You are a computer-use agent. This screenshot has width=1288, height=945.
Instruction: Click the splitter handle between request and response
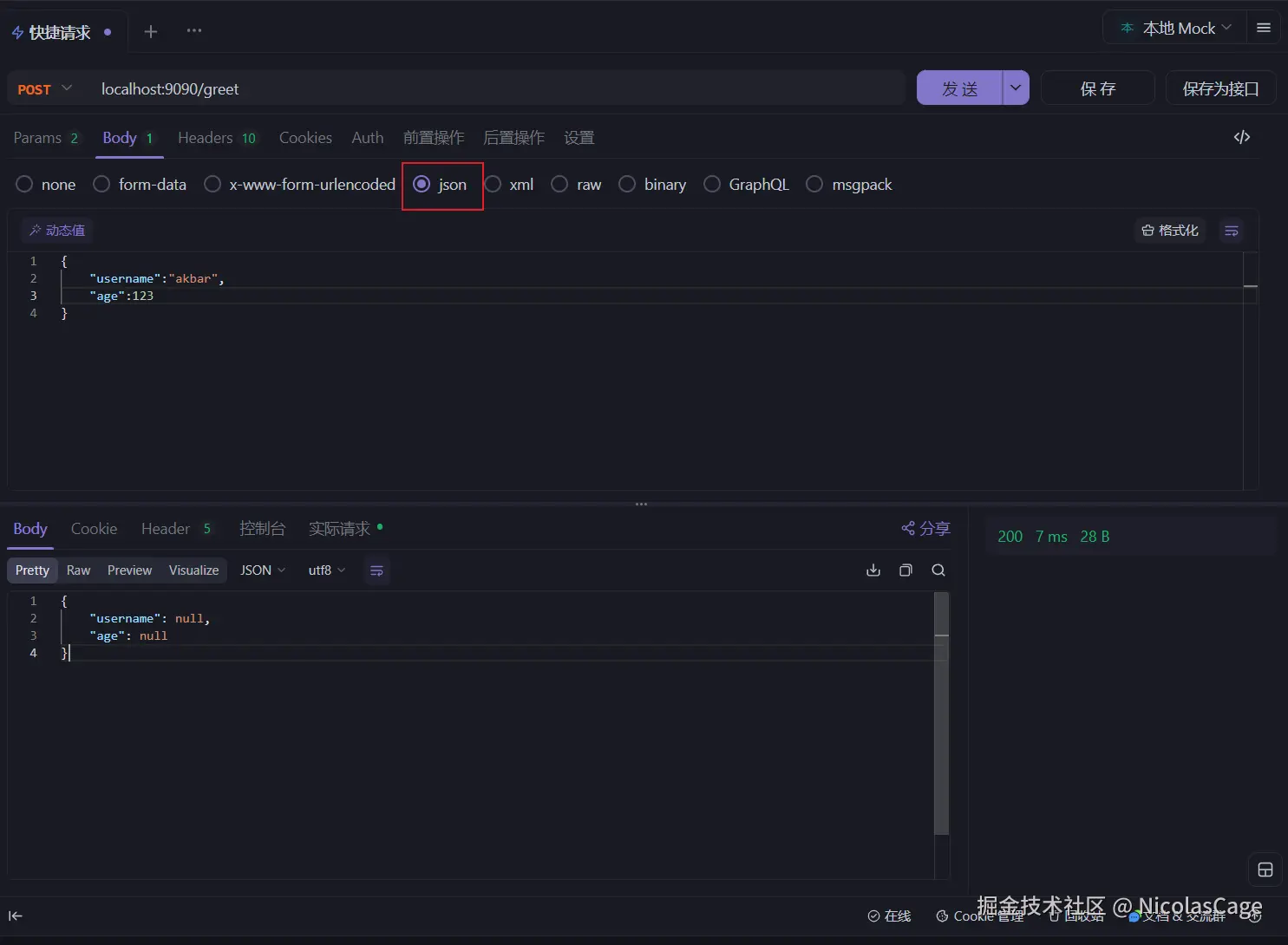[x=641, y=504]
